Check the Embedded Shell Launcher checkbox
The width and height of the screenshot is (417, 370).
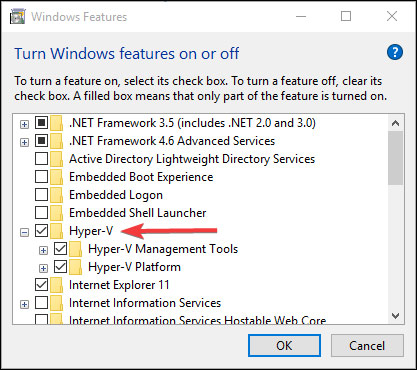[41, 213]
